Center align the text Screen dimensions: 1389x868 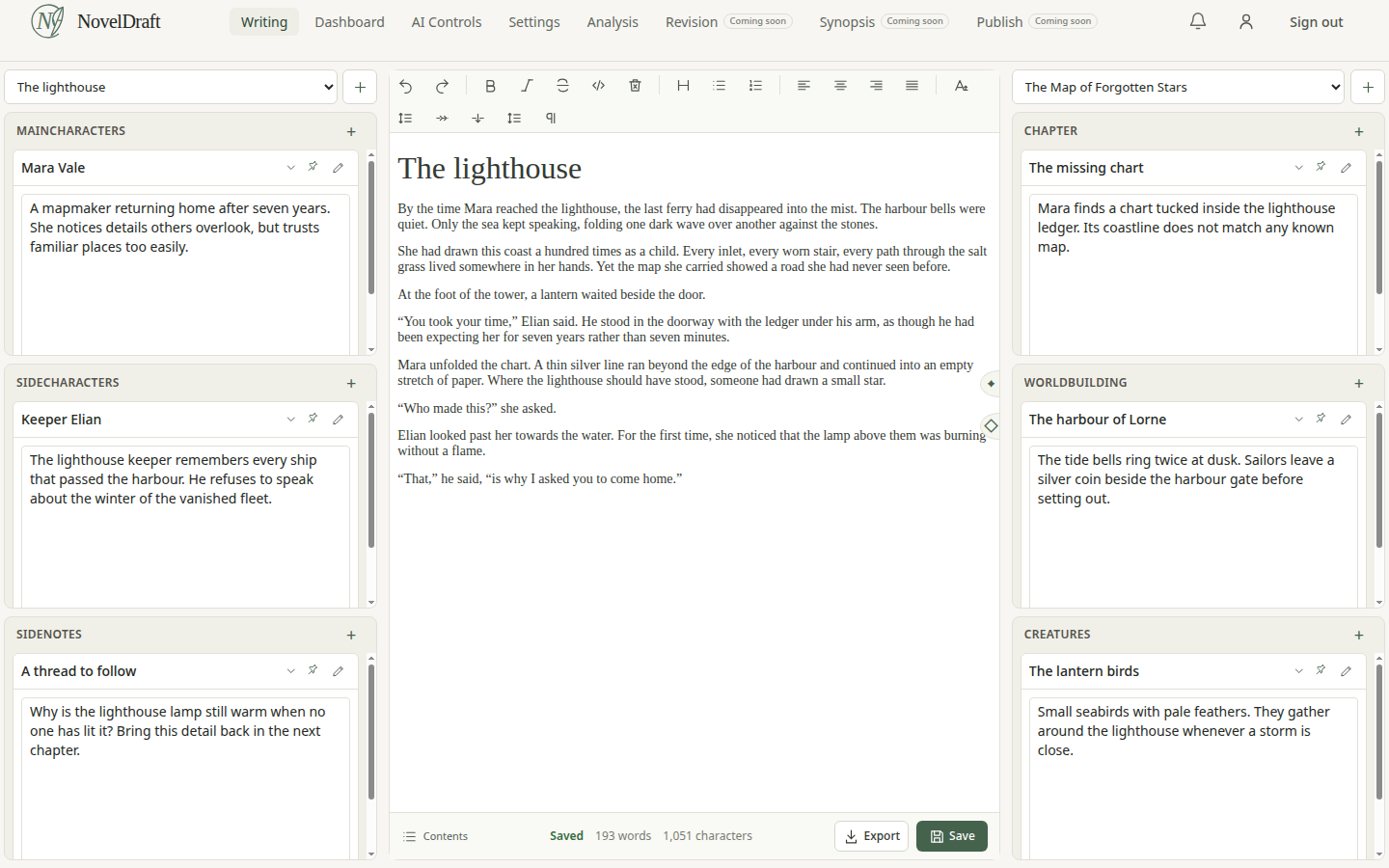[x=840, y=86]
